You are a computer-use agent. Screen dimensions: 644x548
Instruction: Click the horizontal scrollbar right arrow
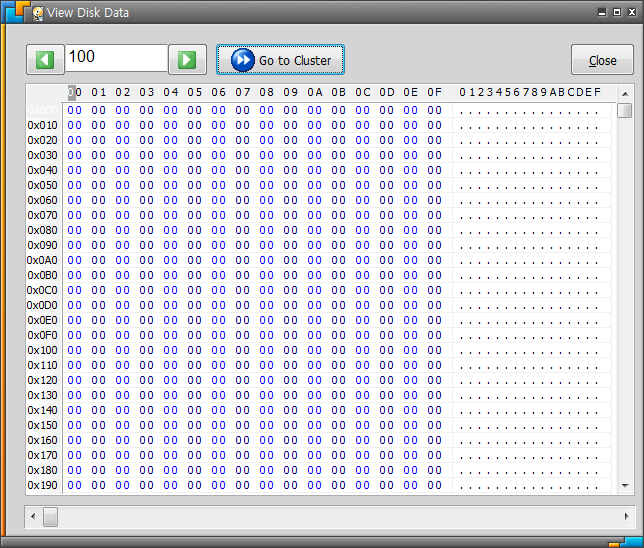click(x=625, y=517)
